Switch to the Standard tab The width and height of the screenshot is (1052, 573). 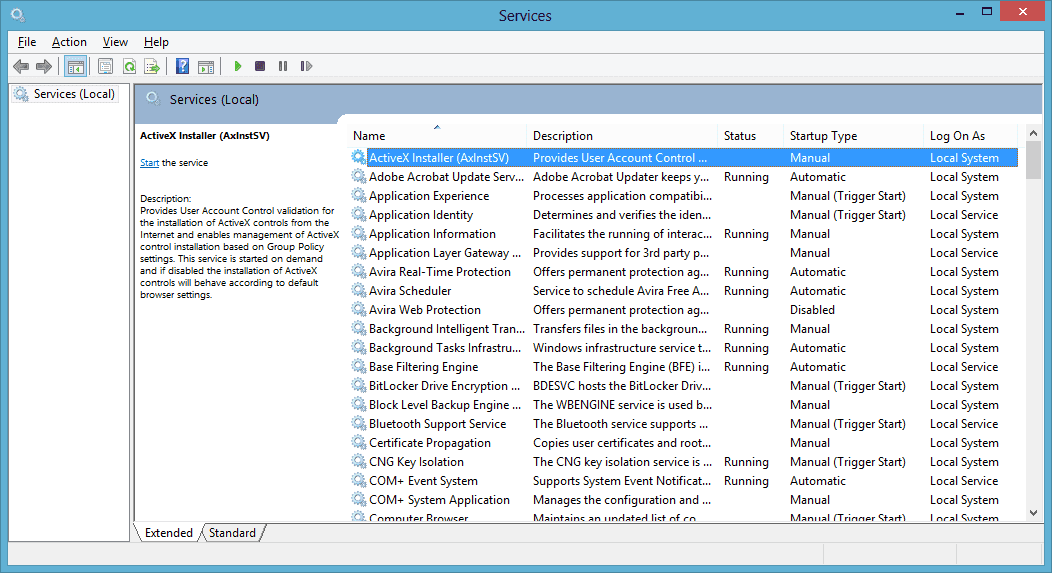232,533
